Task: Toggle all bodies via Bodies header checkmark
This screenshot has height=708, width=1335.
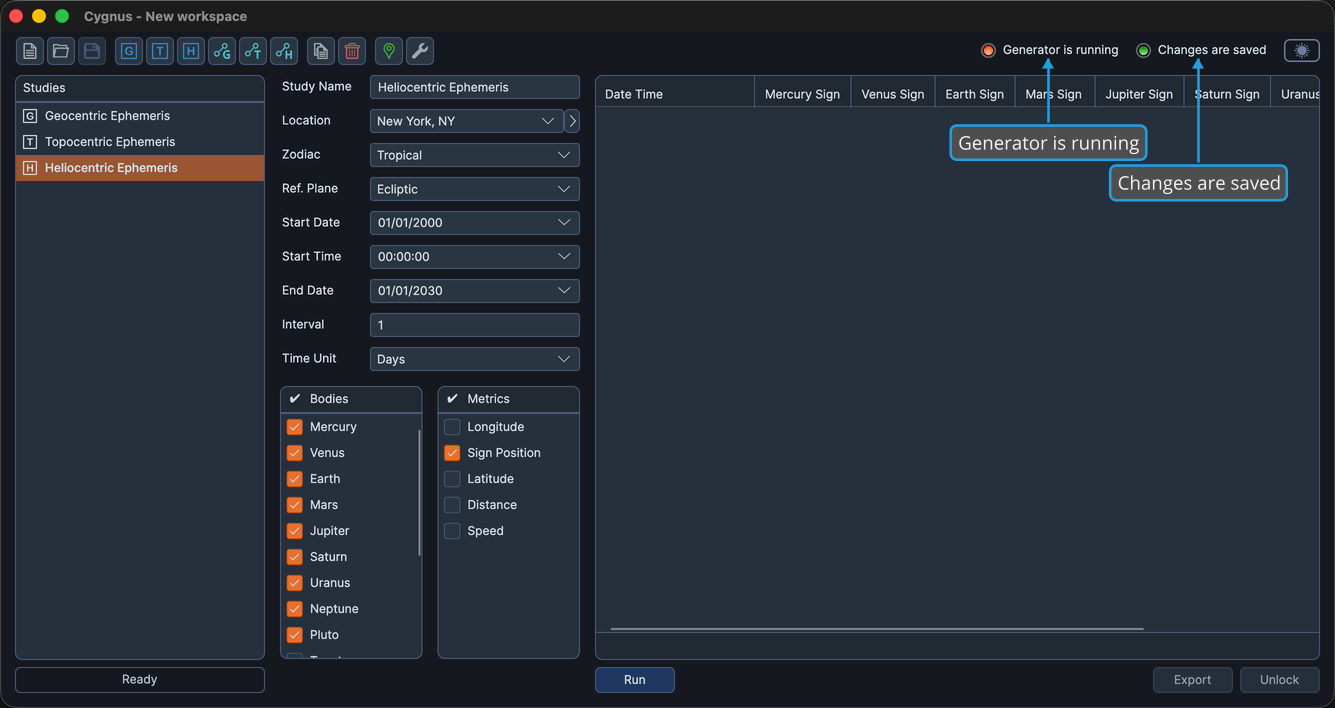Action: tap(295, 399)
